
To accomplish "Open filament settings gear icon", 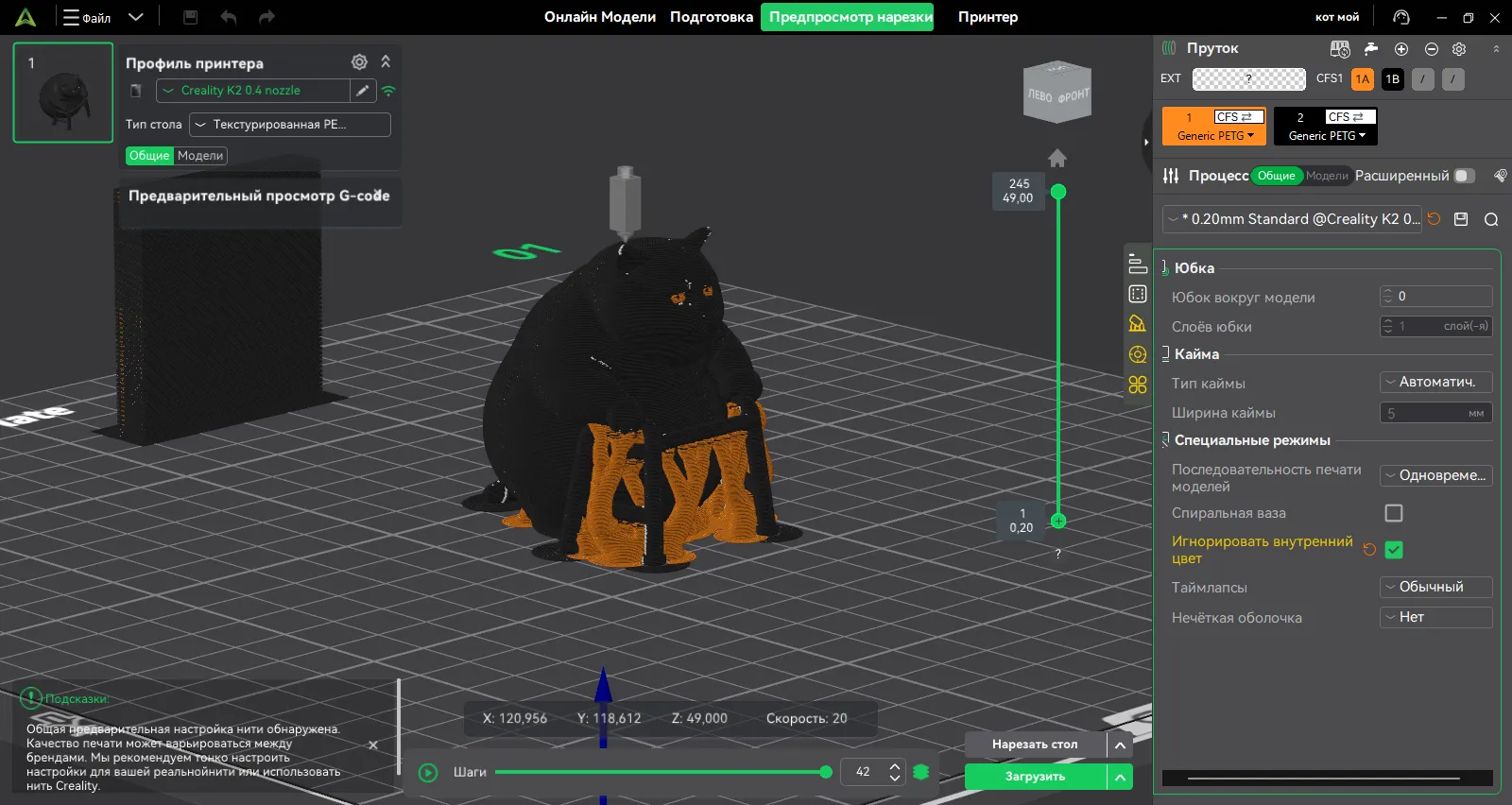I will click(1459, 49).
